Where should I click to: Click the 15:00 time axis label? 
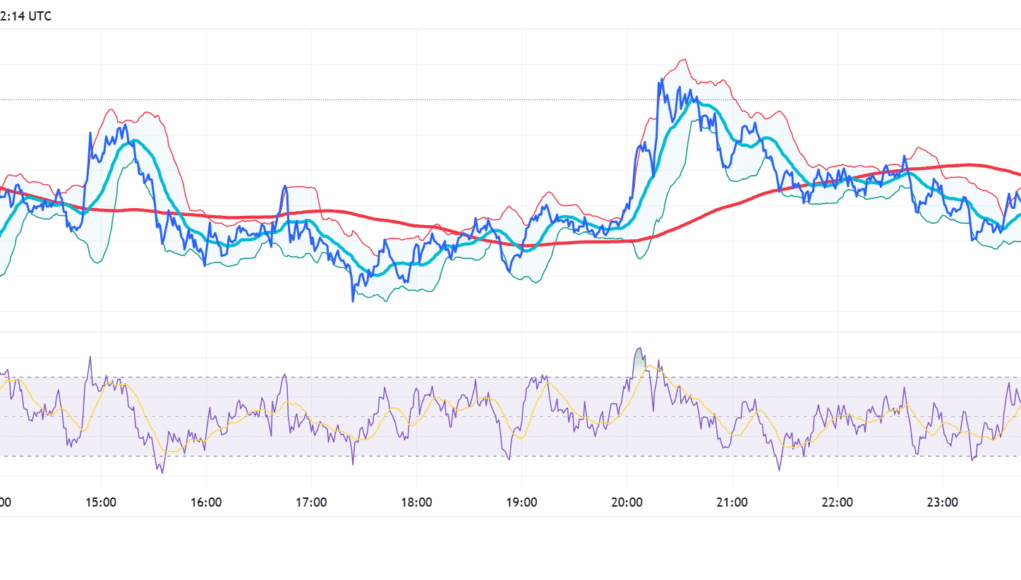[x=101, y=502]
